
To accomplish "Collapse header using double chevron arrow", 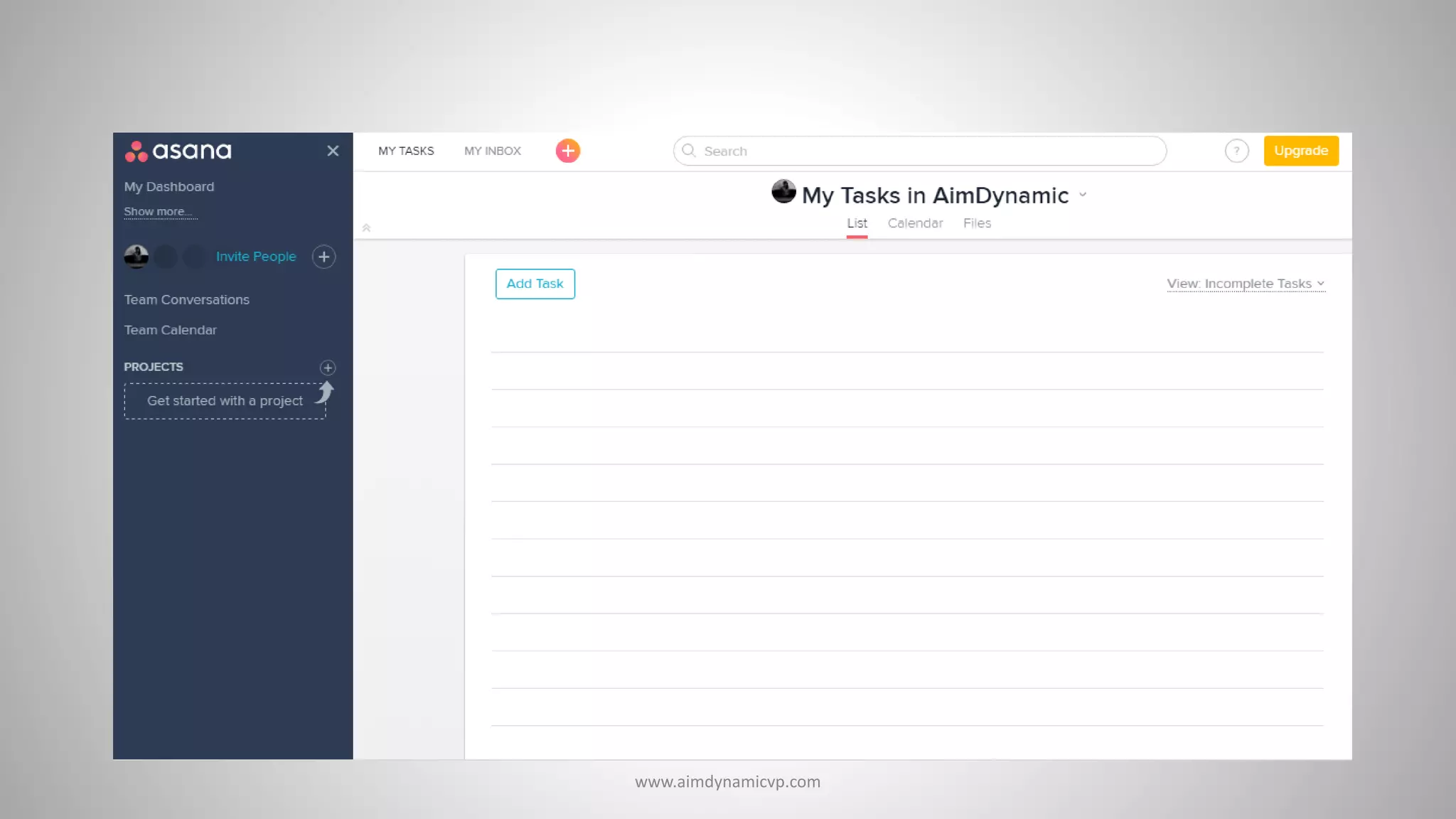I will pyautogui.click(x=366, y=228).
